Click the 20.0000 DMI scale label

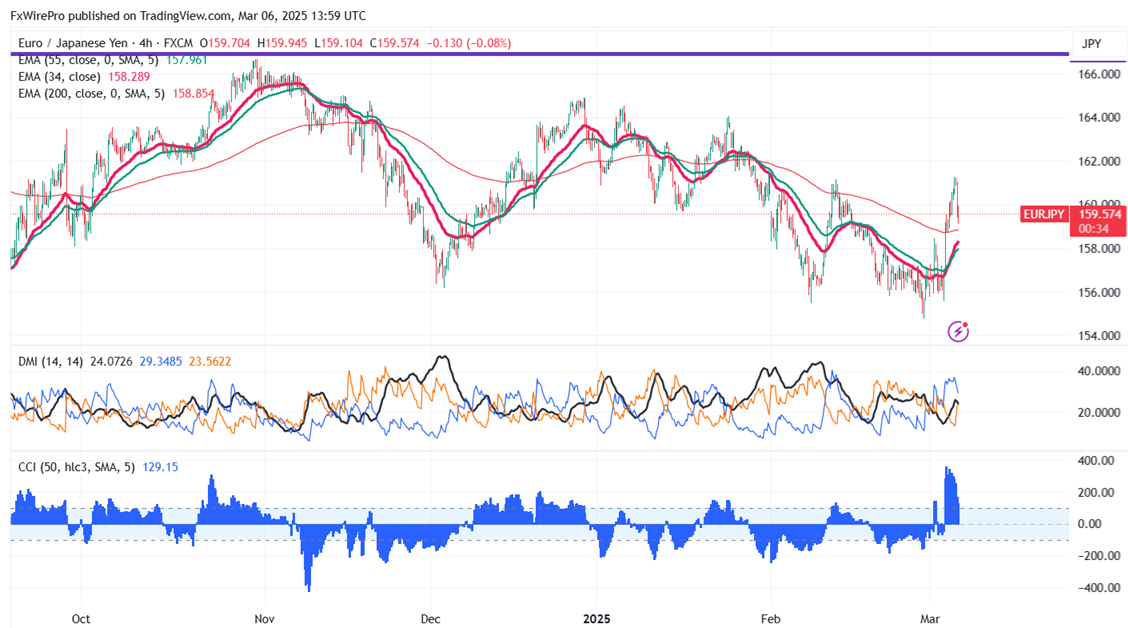click(1099, 413)
